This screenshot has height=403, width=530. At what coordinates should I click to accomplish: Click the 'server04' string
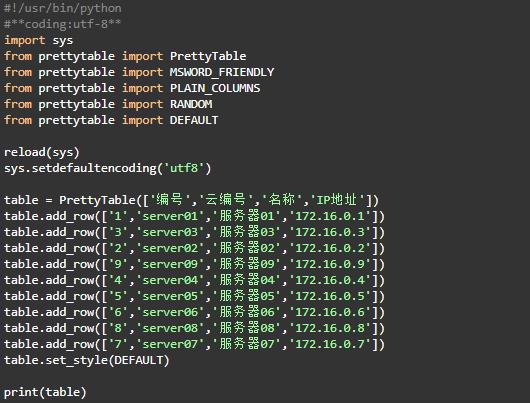(x=170, y=280)
